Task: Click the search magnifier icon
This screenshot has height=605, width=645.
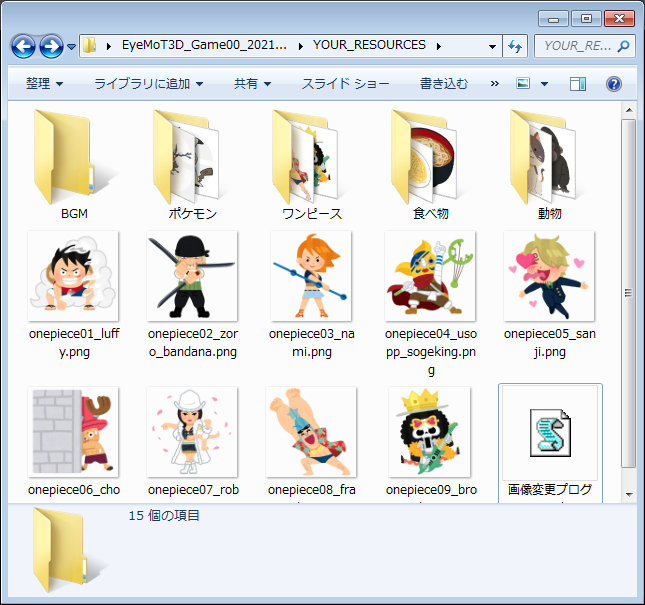Action: pos(624,46)
